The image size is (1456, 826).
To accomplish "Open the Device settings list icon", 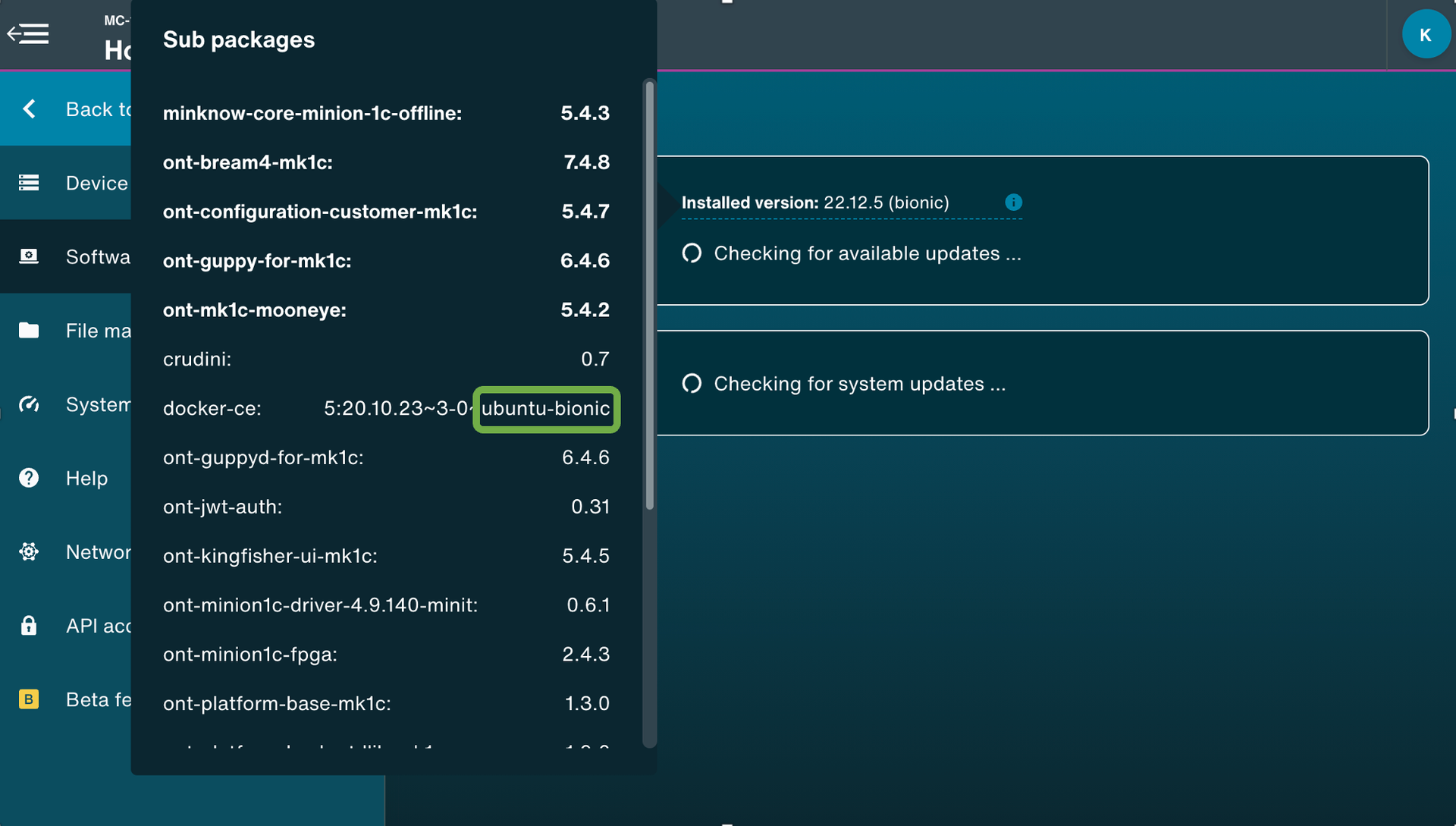I will click(x=29, y=183).
